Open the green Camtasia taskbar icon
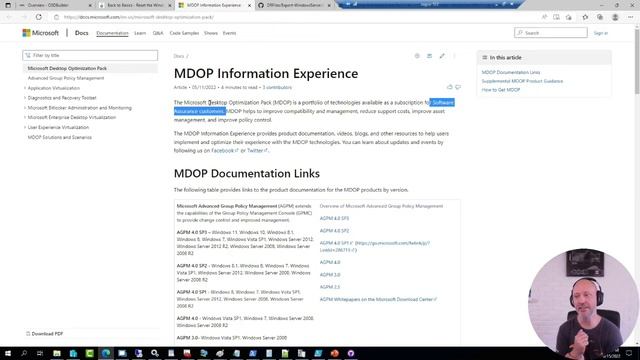This screenshot has width=640, height=360. [x=89, y=353]
